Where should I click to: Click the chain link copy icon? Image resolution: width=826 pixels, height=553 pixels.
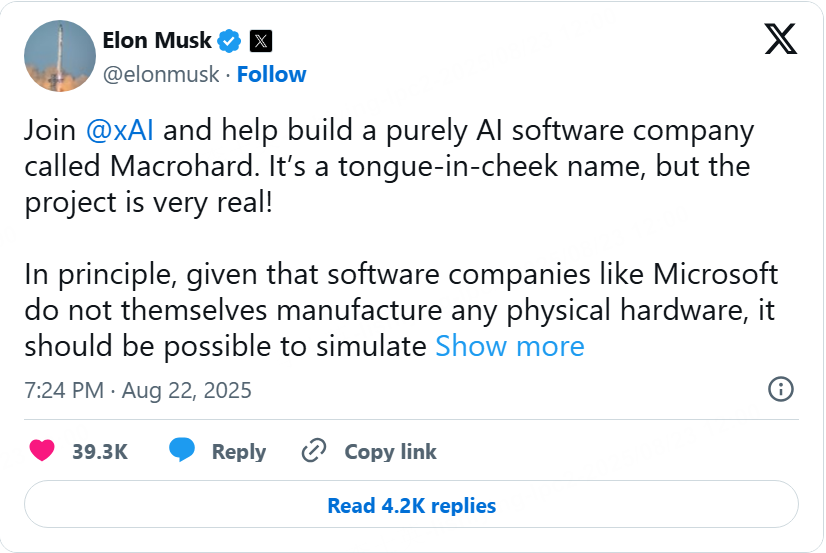313,451
